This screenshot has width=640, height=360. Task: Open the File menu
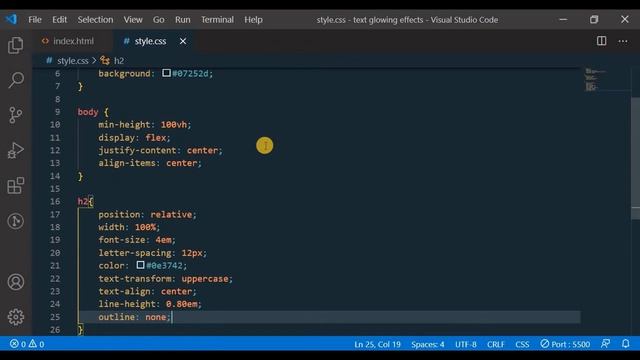(x=35, y=20)
